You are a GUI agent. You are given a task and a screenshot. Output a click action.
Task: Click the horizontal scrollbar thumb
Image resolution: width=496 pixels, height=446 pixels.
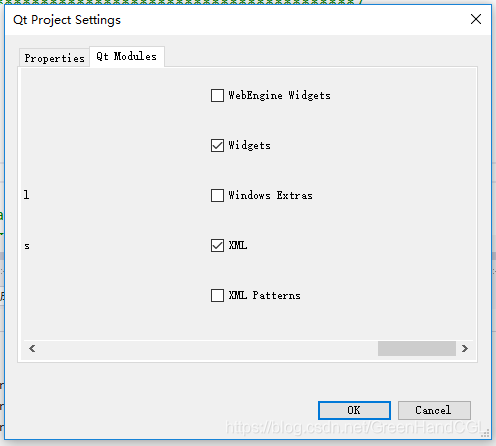tap(417, 349)
